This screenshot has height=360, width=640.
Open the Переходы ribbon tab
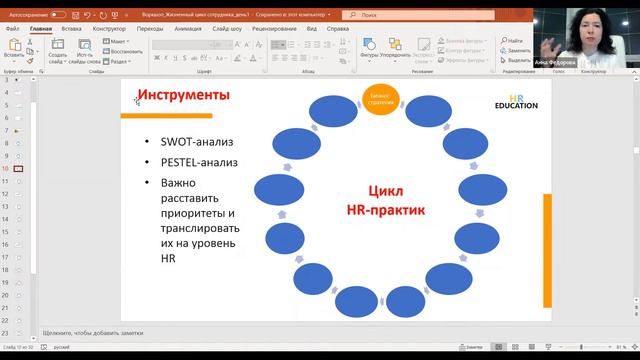[x=150, y=29]
